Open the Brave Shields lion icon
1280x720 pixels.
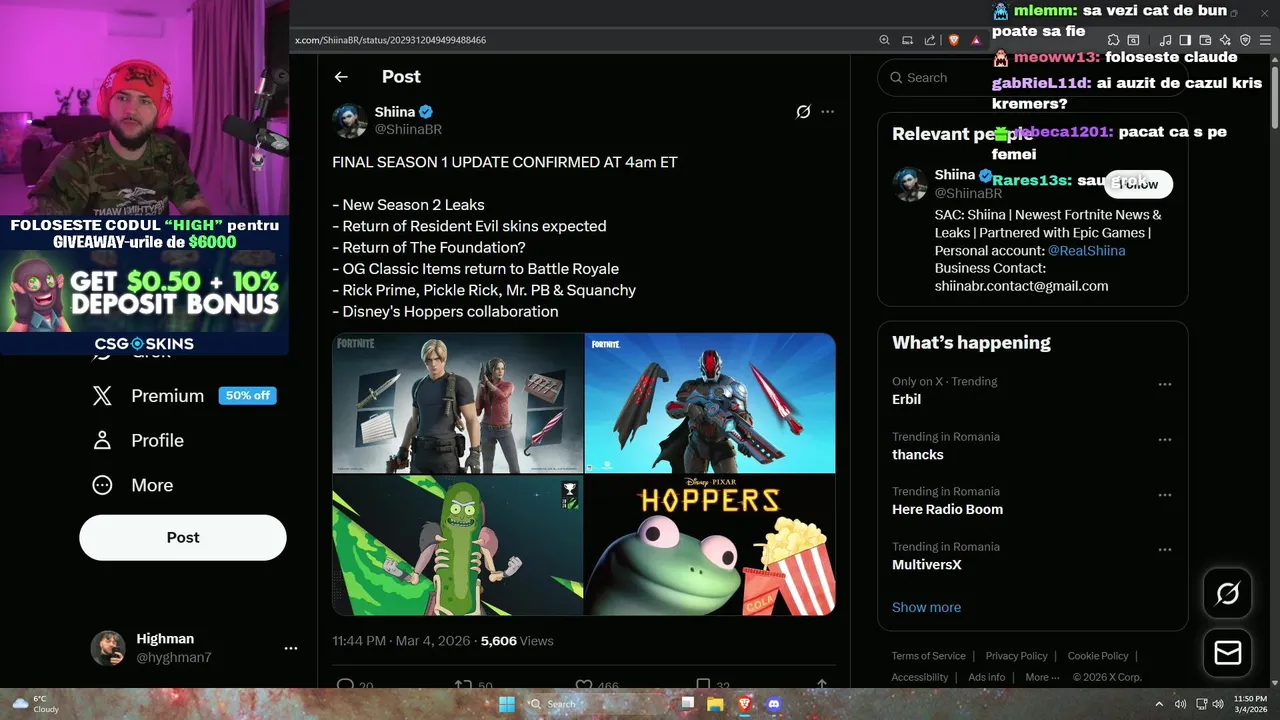pyautogui.click(x=953, y=40)
